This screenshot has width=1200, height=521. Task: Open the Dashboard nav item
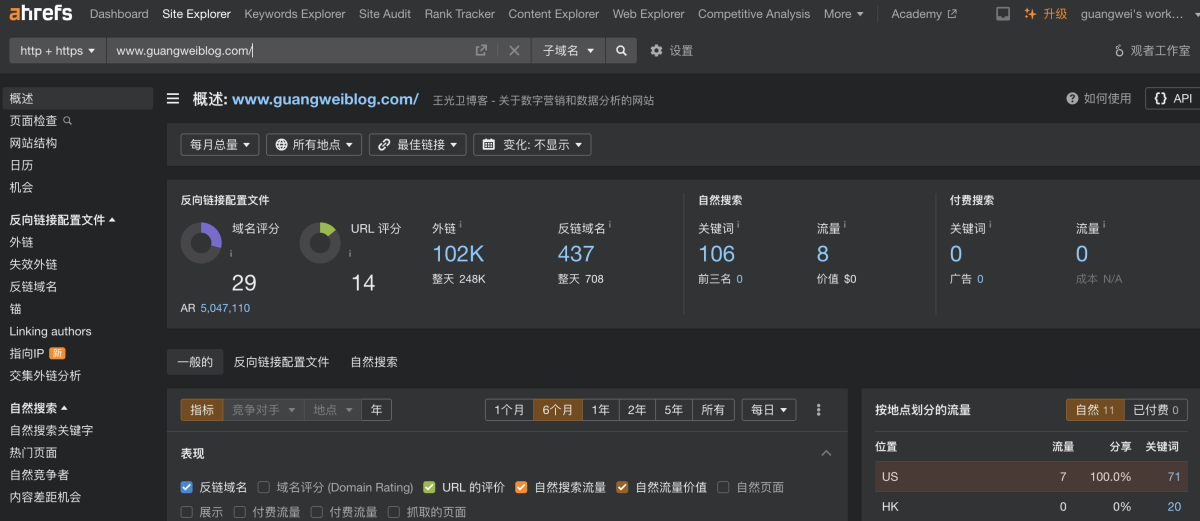[119, 14]
